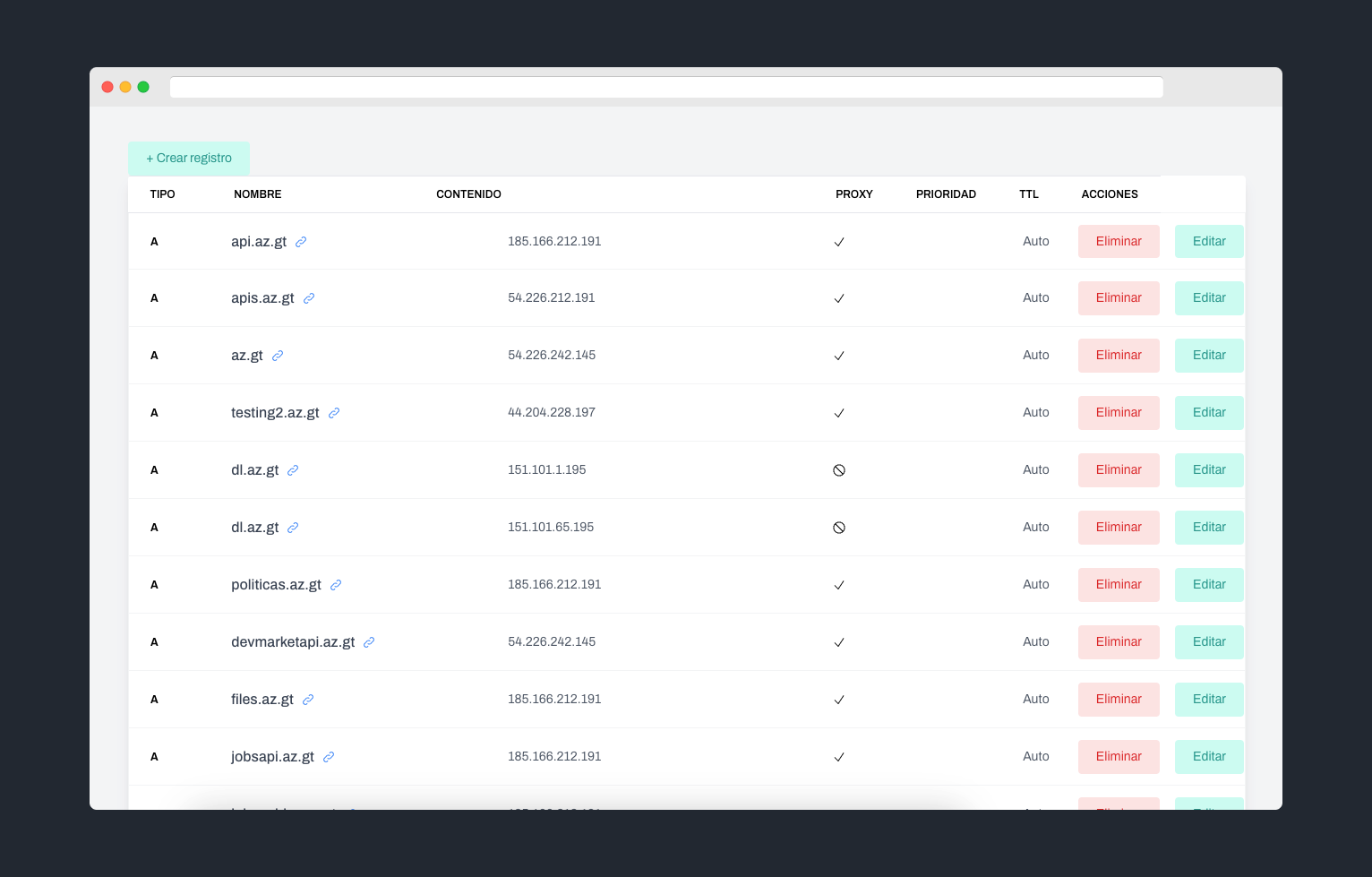This screenshot has width=1372, height=877.
Task: Click the Crear registro button
Action: [x=189, y=158]
